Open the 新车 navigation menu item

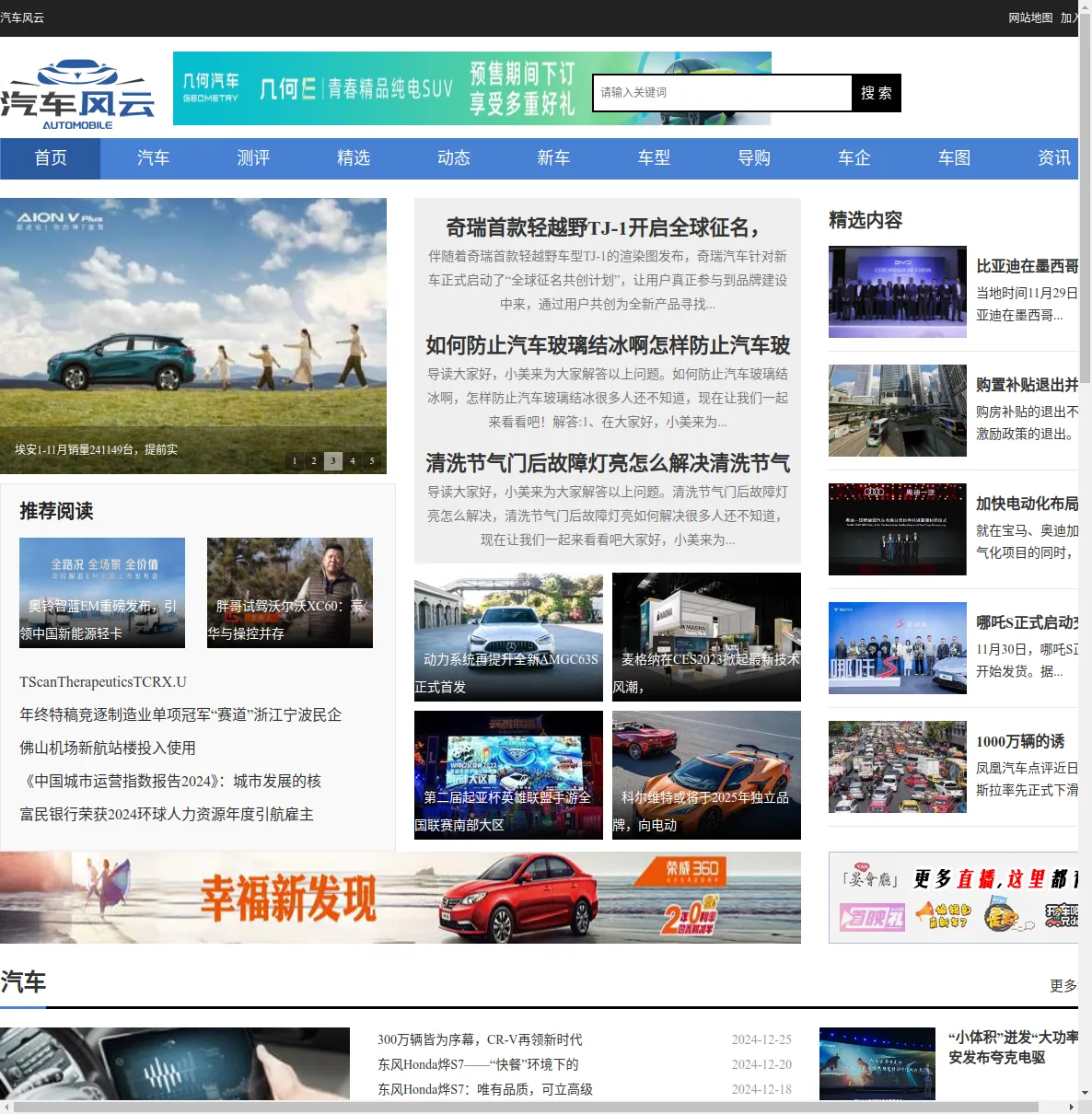(x=553, y=158)
